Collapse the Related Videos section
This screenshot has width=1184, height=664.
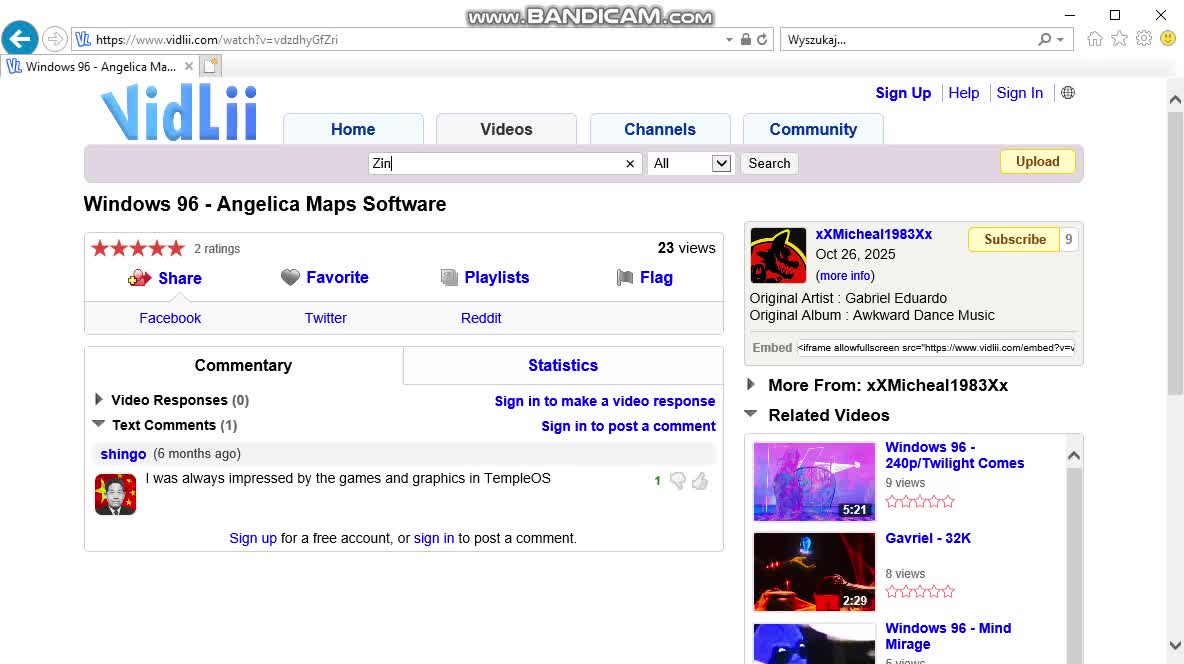[x=751, y=414]
